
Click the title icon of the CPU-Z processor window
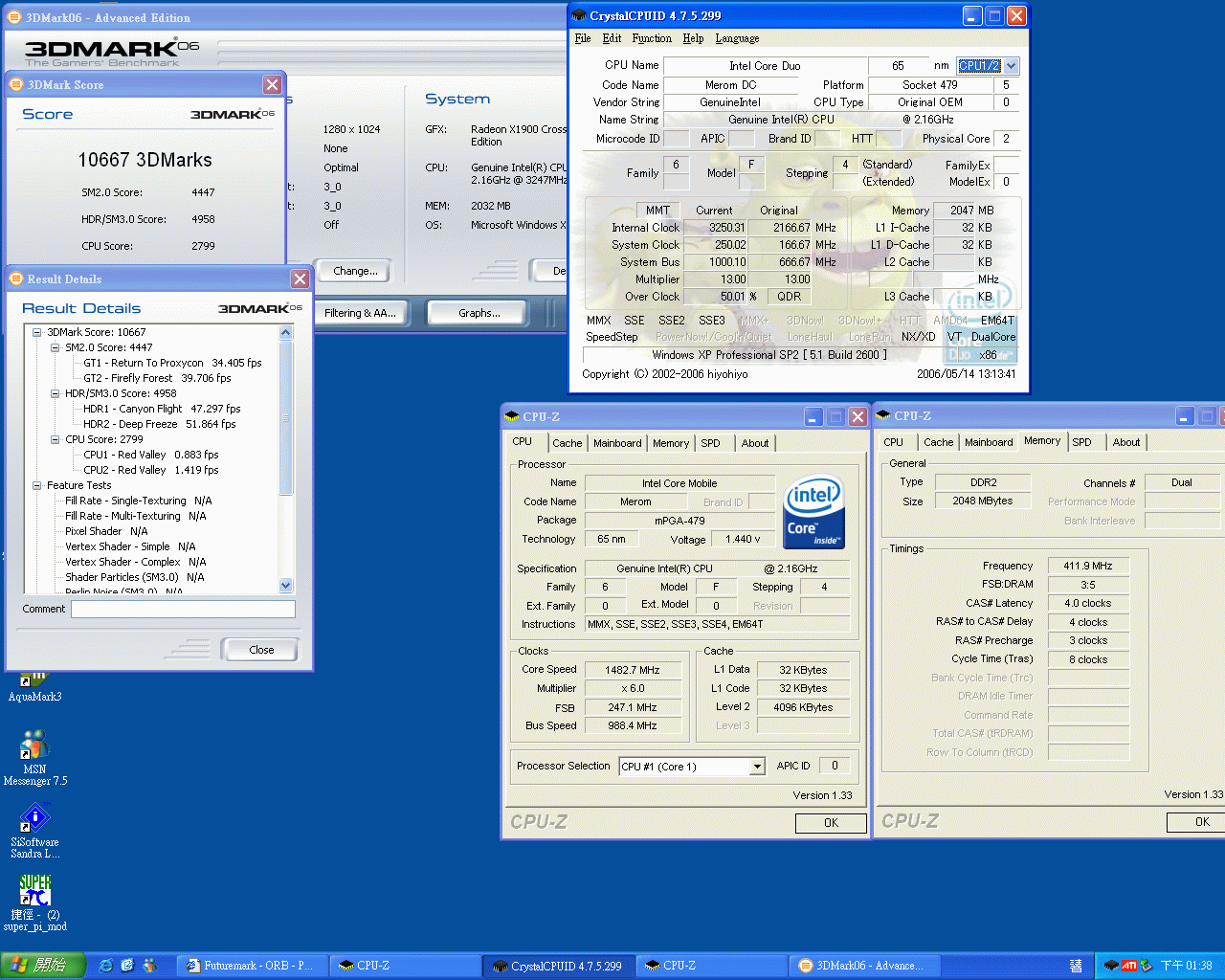coord(512,416)
